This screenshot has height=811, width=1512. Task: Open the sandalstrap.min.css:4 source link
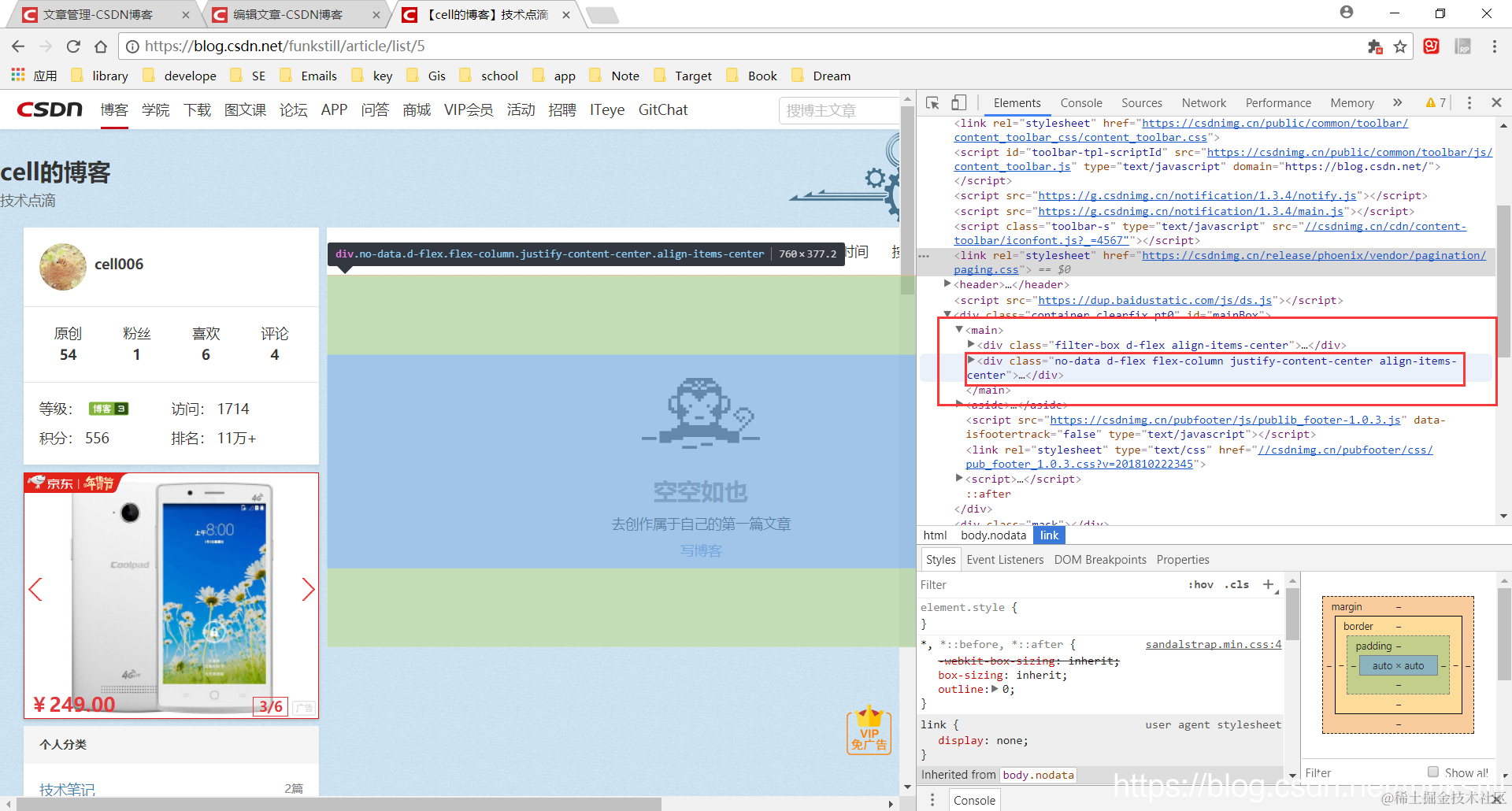pyautogui.click(x=1214, y=645)
